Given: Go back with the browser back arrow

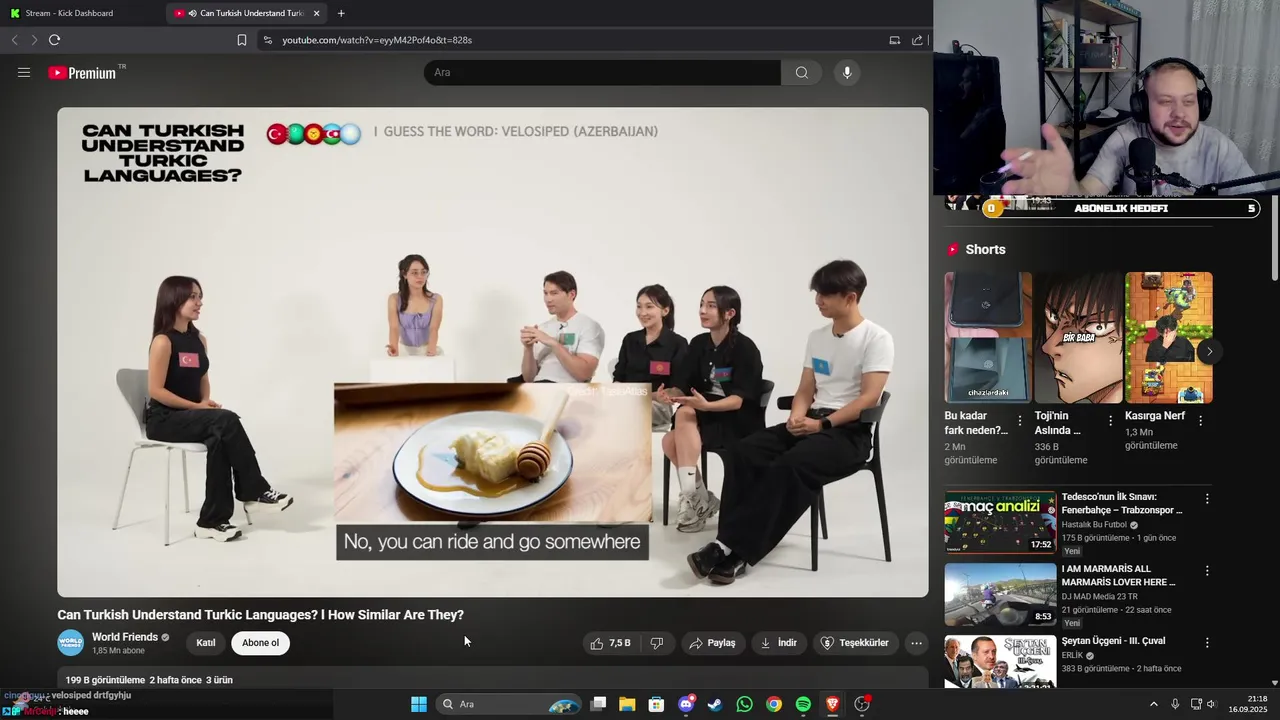Looking at the screenshot, I should click(x=14, y=40).
